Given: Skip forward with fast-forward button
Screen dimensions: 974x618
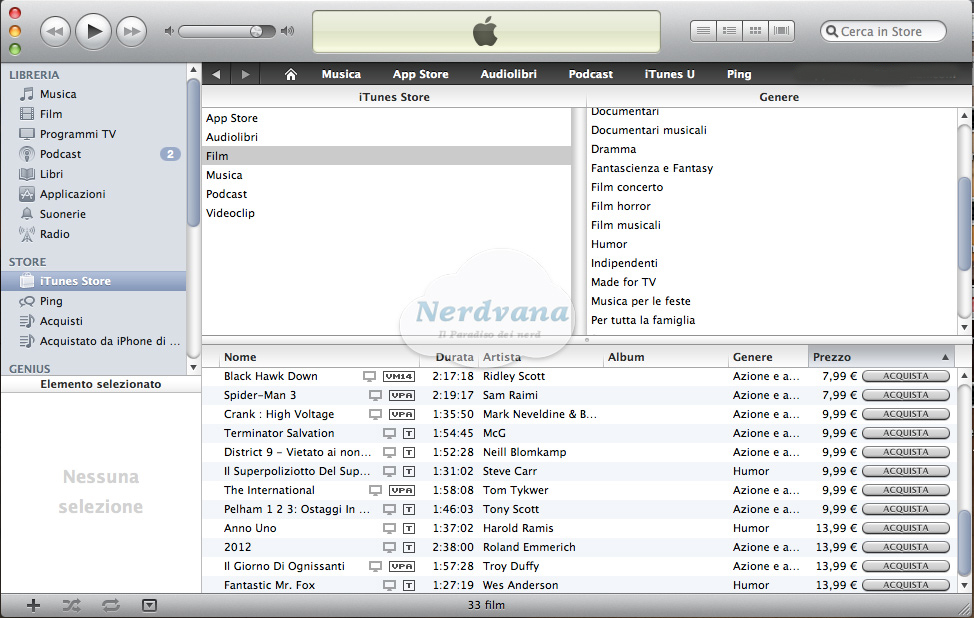Looking at the screenshot, I should coord(132,31).
